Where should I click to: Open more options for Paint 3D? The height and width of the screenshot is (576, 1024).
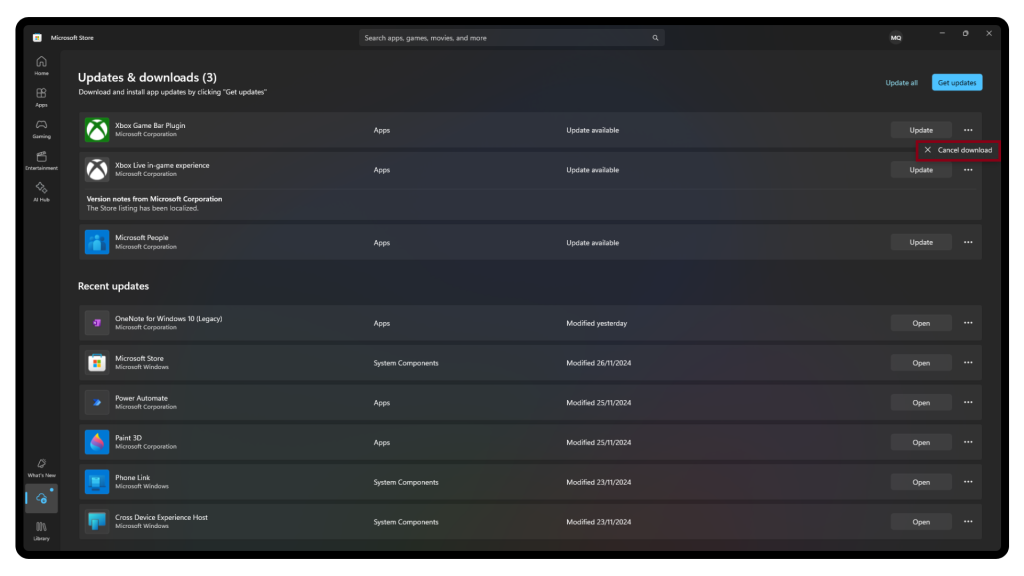click(968, 442)
